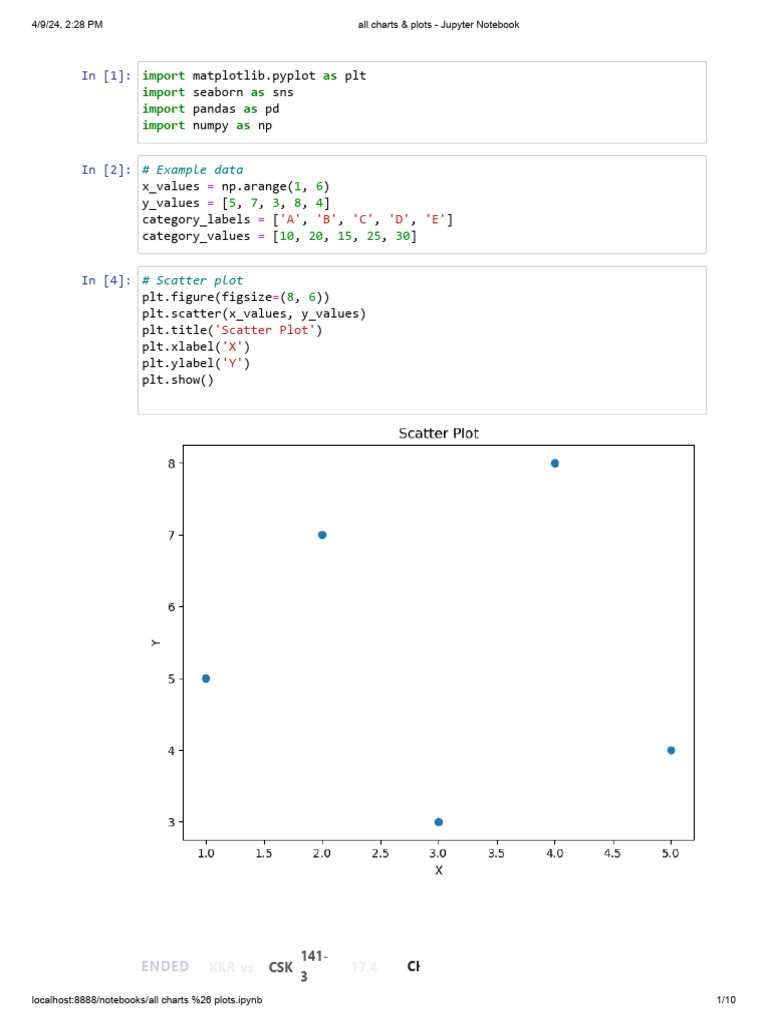
Task: Click the 1/10 page number
Action: point(726,1000)
